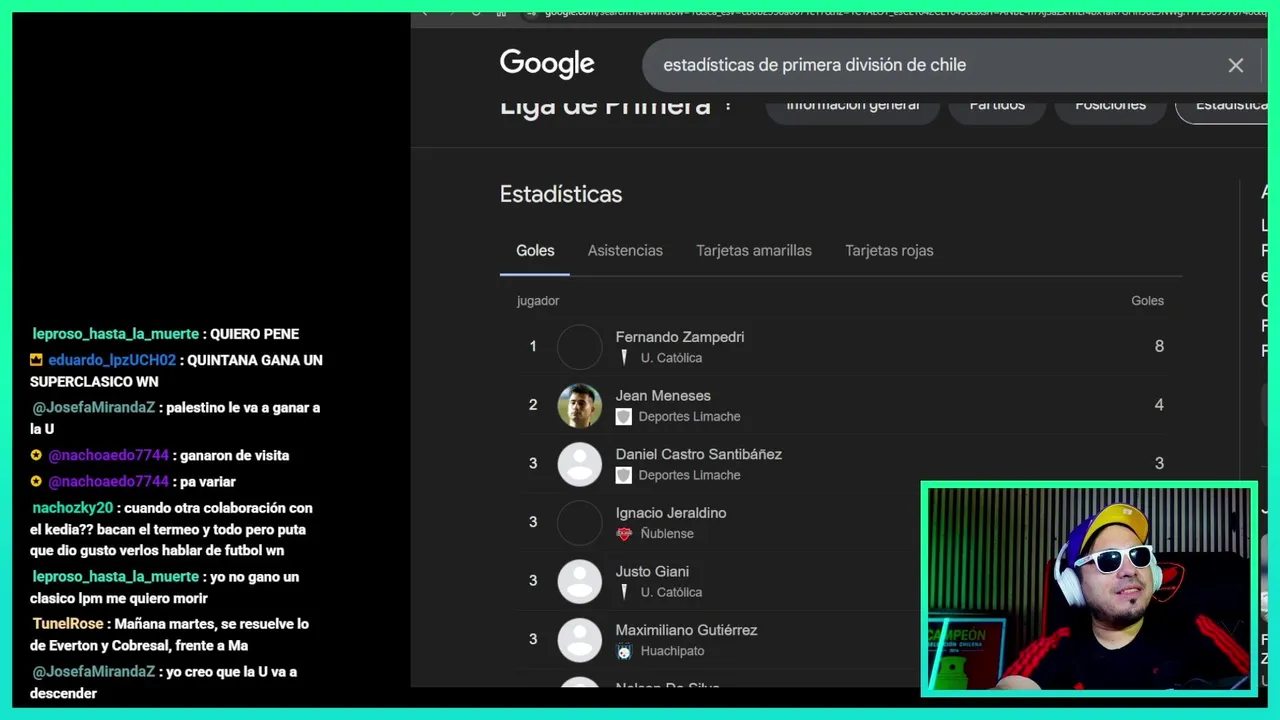Image resolution: width=1280 pixels, height=720 pixels.
Task: Click badge icon beside 'pa variar' message
Action: [x=36, y=482]
